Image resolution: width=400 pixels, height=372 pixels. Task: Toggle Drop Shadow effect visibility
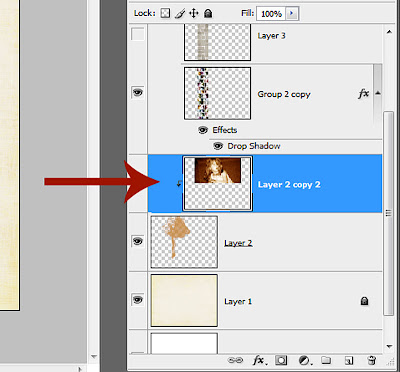[218, 146]
